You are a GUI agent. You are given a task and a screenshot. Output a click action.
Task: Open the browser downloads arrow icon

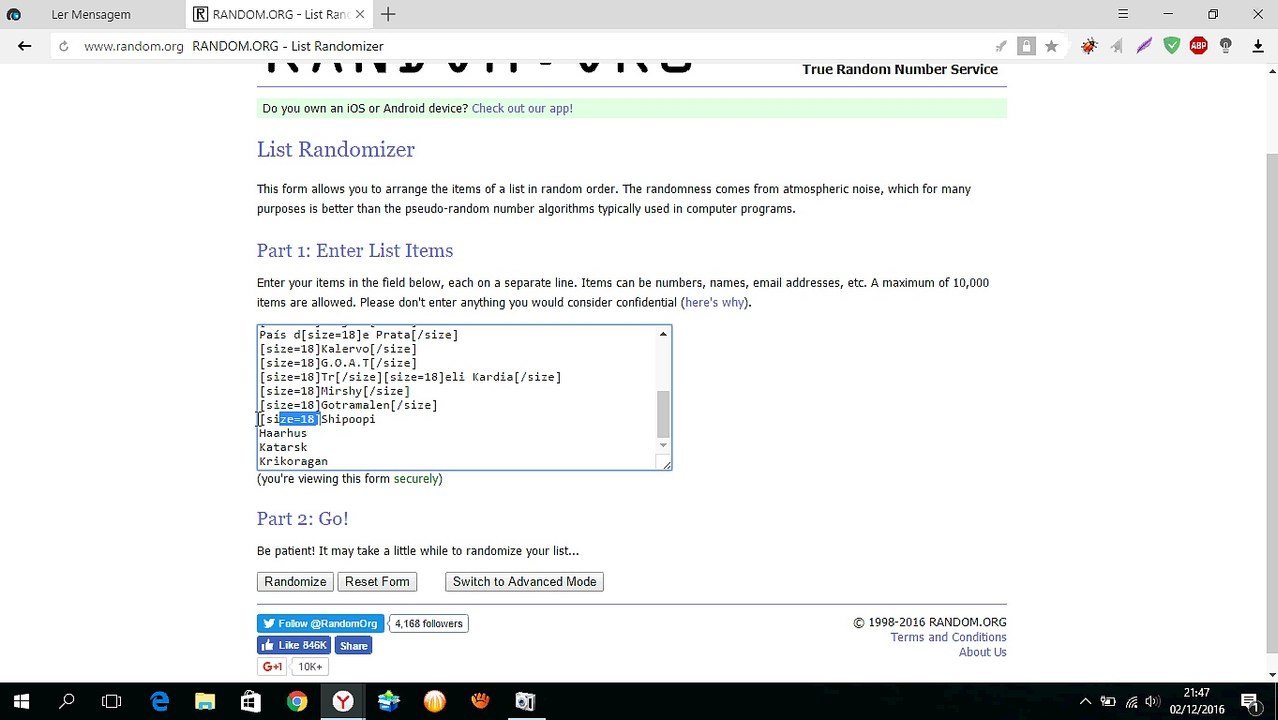pyautogui.click(x=1258, y=46)
